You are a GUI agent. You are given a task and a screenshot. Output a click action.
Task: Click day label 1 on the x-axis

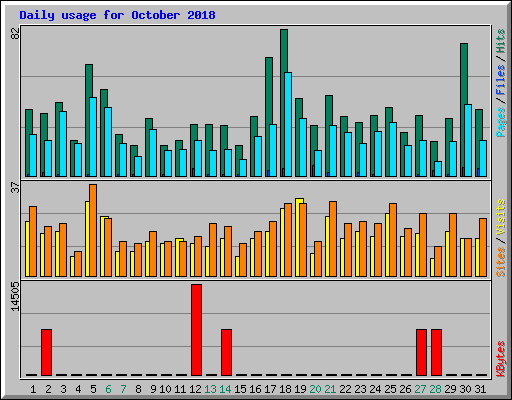coord(33,389)
